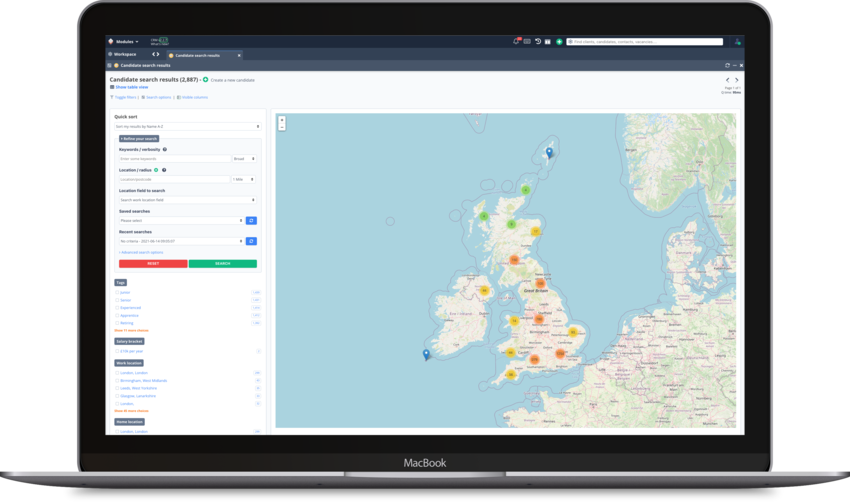This screenshot has width=850, height=503.
Task: Go to the next workspace tab arrow
Action: click(x=158, y=54)
